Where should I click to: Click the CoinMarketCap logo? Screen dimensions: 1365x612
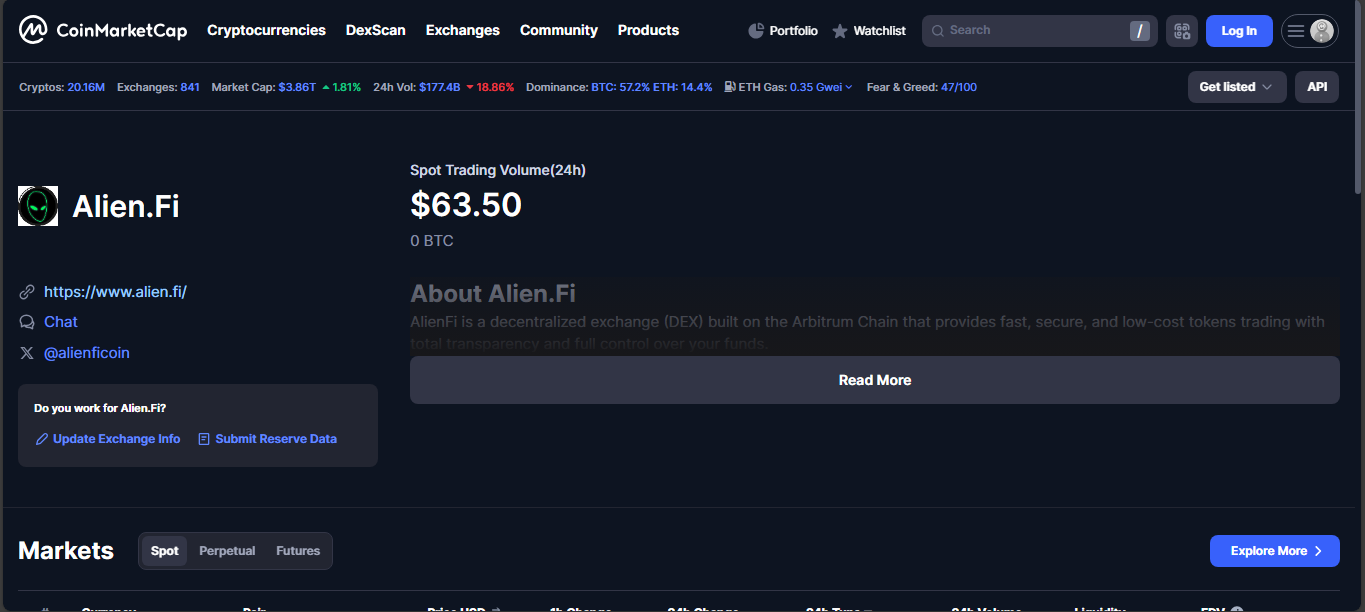click(x=102, y=31)
